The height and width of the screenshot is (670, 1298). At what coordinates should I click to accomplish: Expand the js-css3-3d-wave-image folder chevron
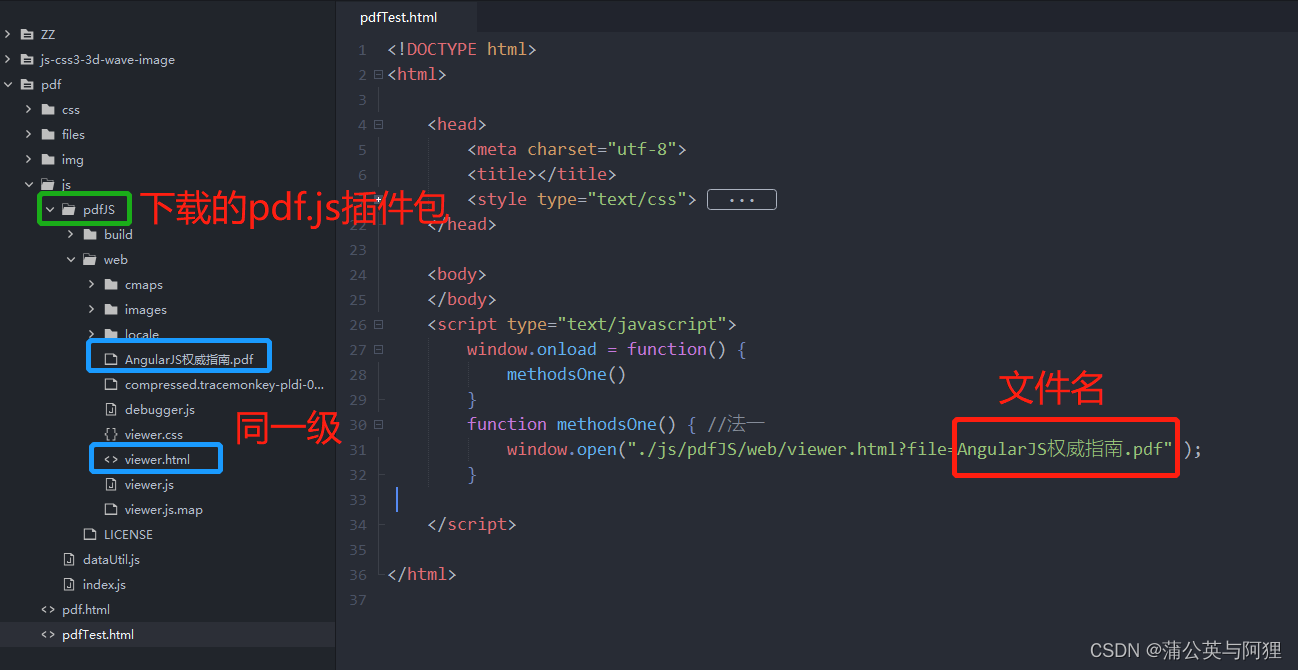pyautogui.click(x=8, y=59)
